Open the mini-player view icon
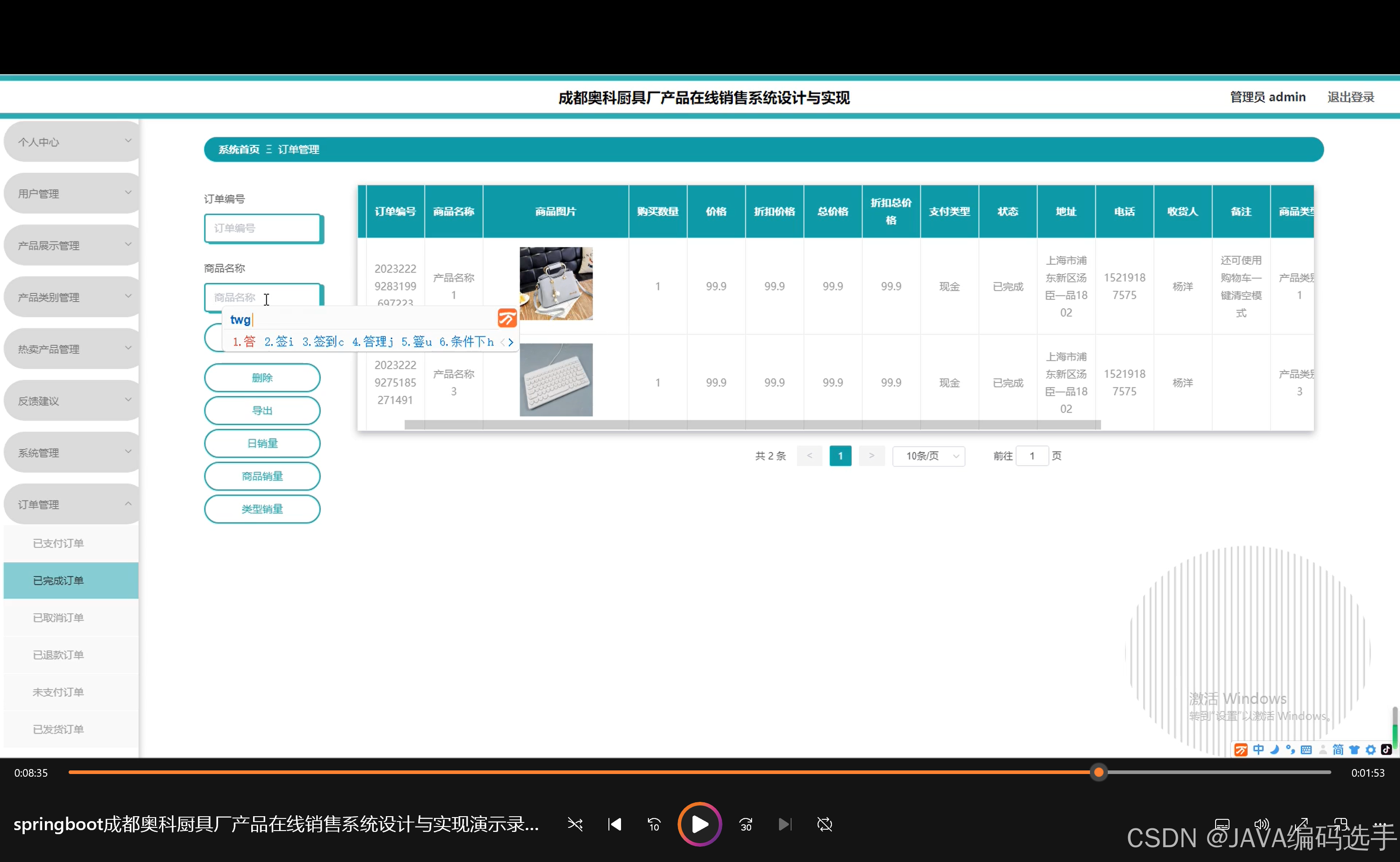1400x862 pixels. [x=1341, y=824]
